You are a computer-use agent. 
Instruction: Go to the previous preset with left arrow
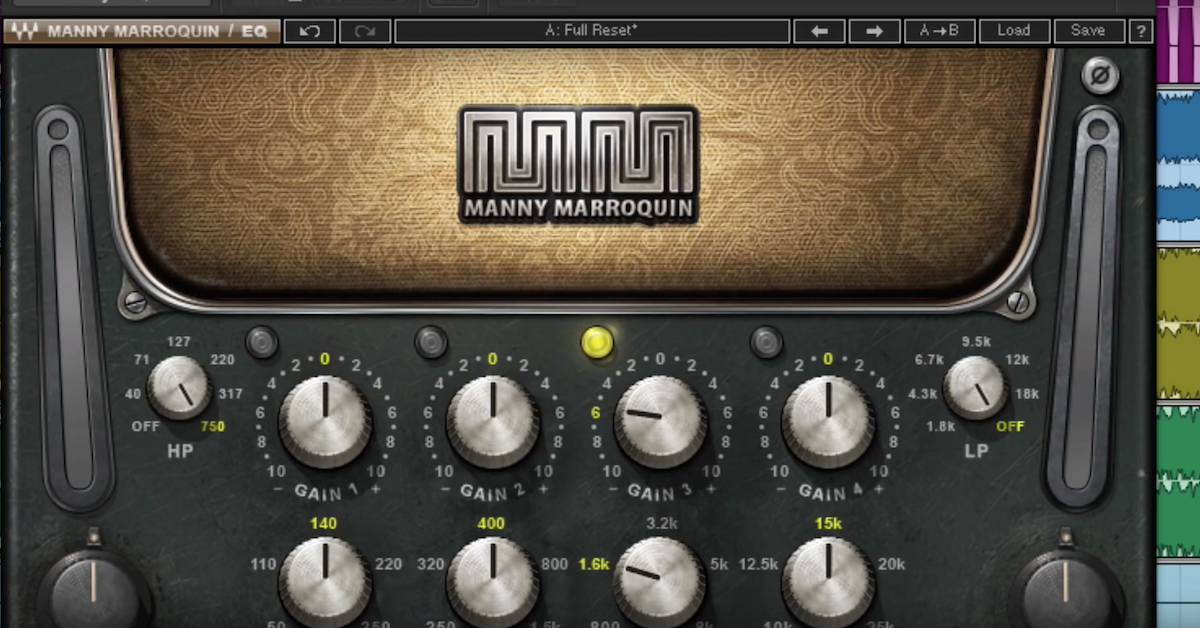coord(819,31)
